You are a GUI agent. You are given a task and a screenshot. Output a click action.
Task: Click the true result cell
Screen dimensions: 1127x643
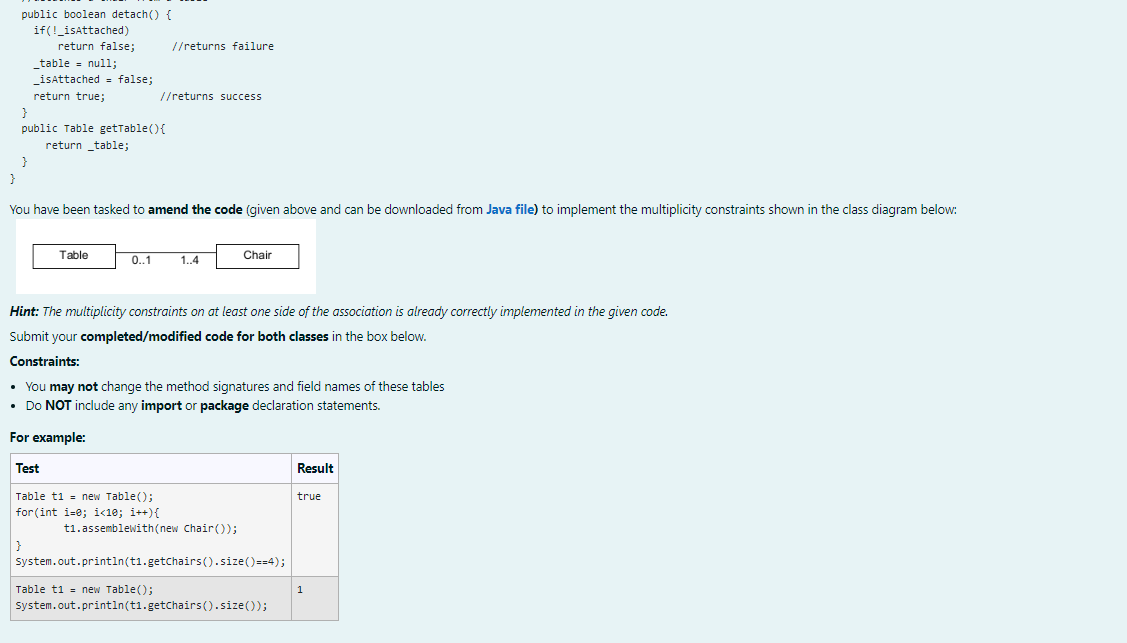tap(309, 495)
